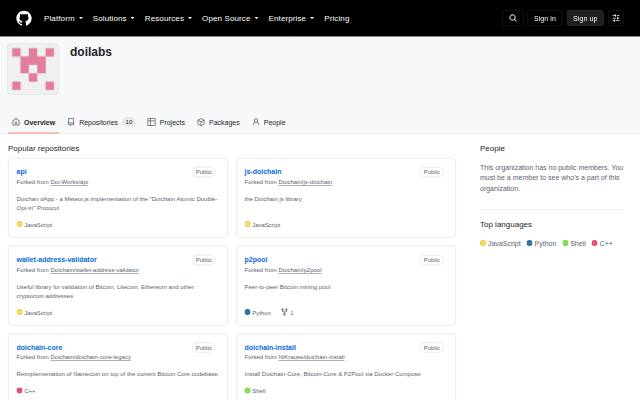Follow the Doi-Works/api fork source link

69,182
